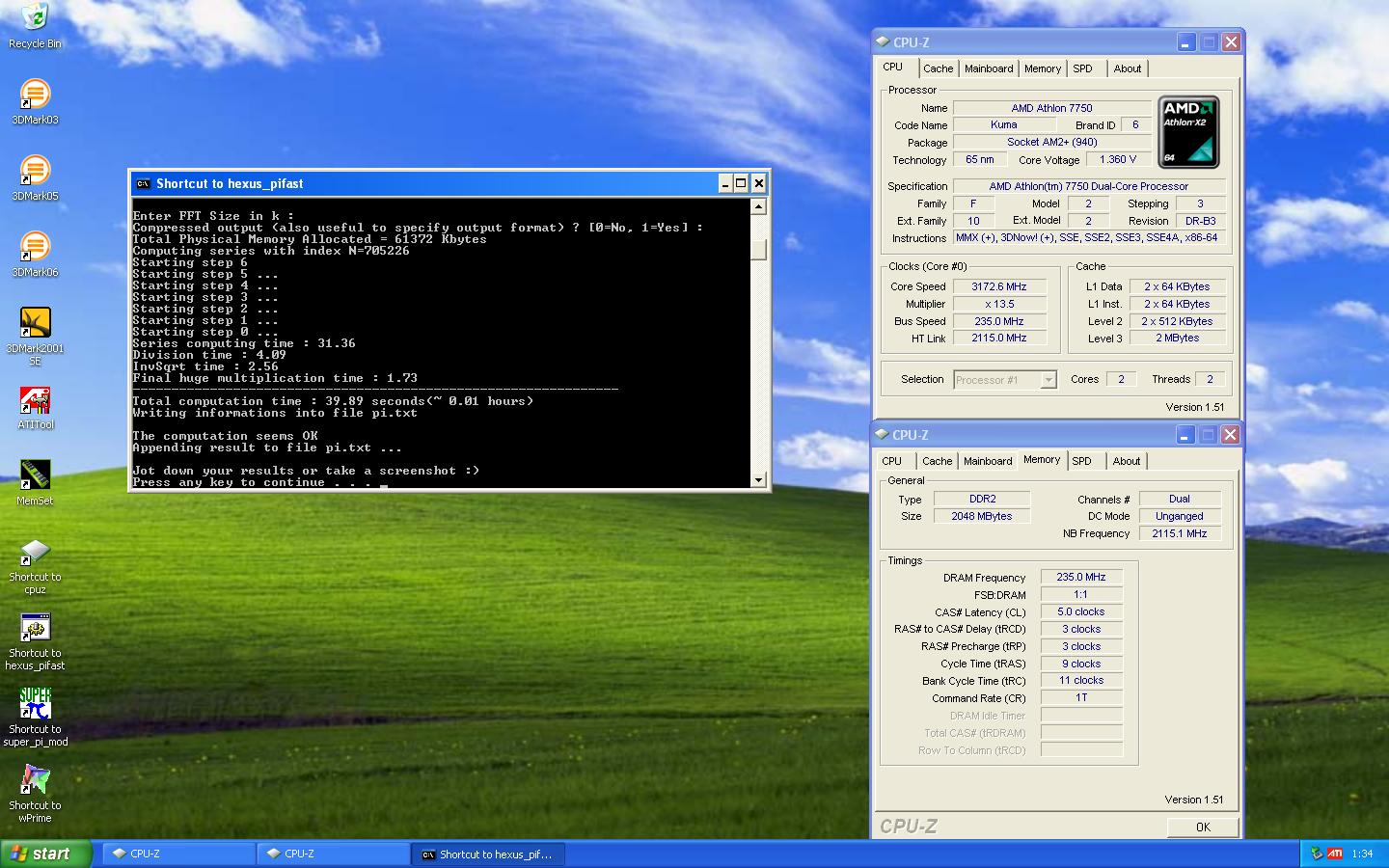The image size is (1389, 868).
Task: Select the Shortcut to cpuz icon
Action: [35, 566]
